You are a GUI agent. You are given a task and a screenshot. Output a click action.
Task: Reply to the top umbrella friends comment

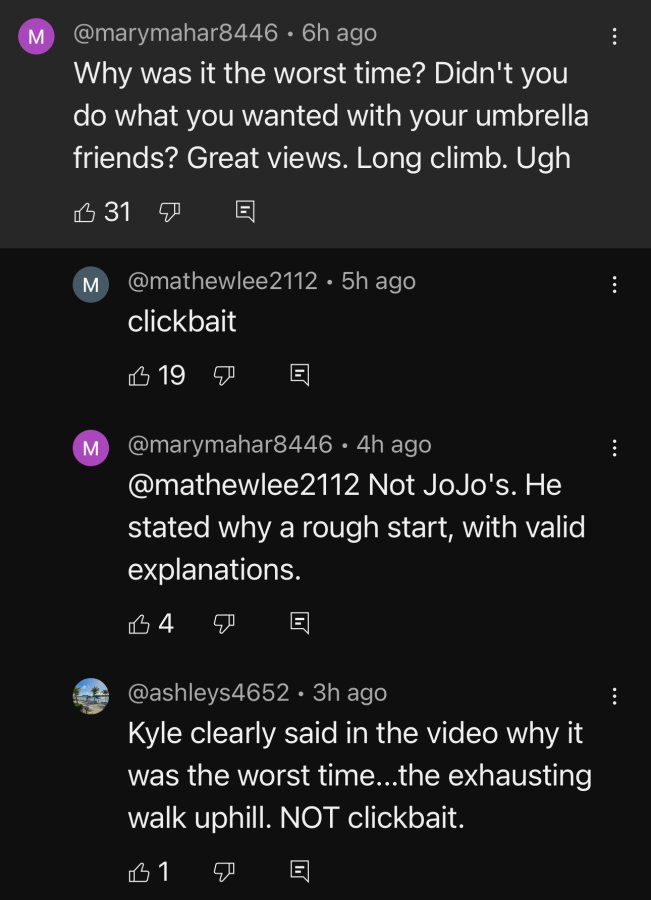click(245, 212)
